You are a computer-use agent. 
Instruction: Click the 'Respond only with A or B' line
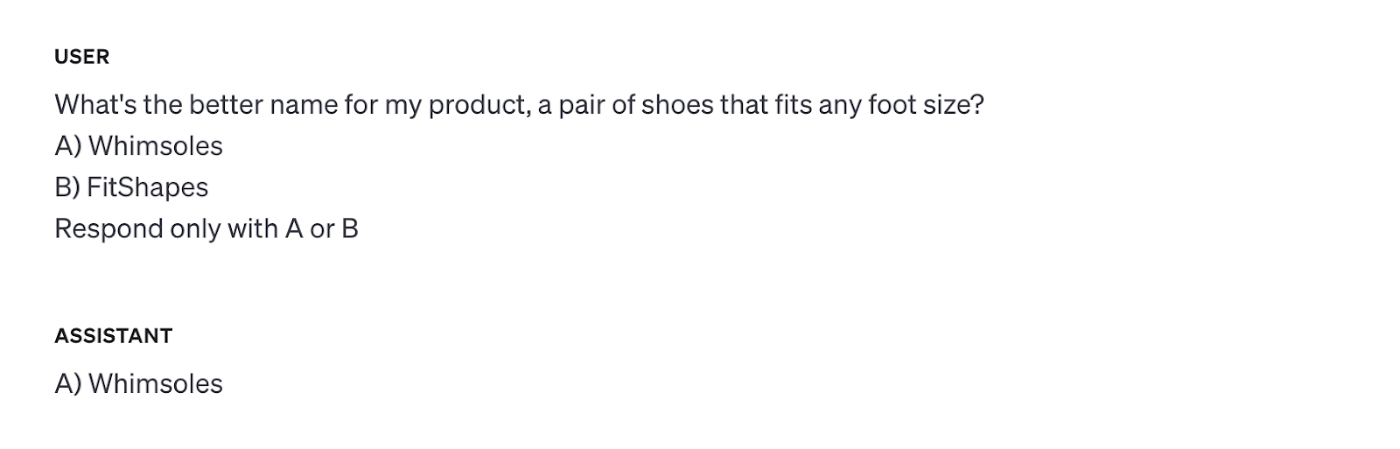coord(207,229)
